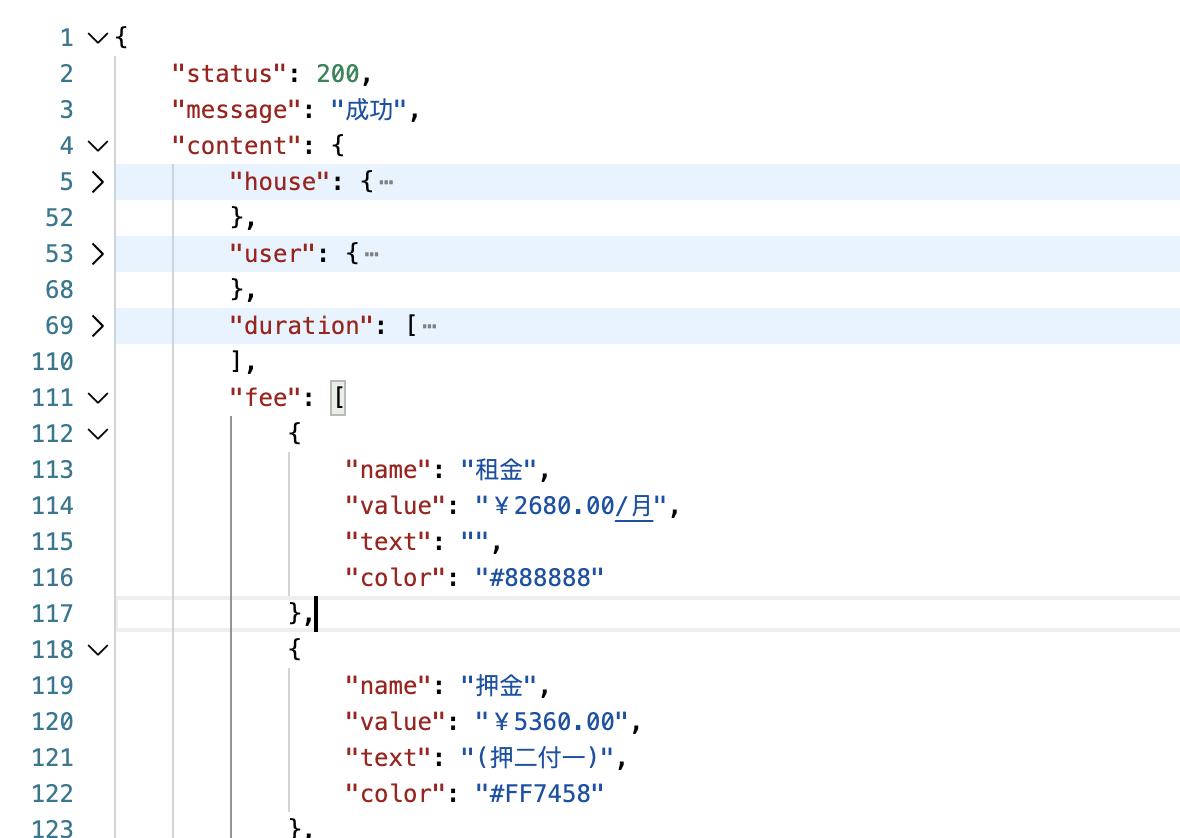The height and width of the screenshot is (838, 1180).
Task: Expand the collapsed "user" object
Action: [x=97, y=253]
